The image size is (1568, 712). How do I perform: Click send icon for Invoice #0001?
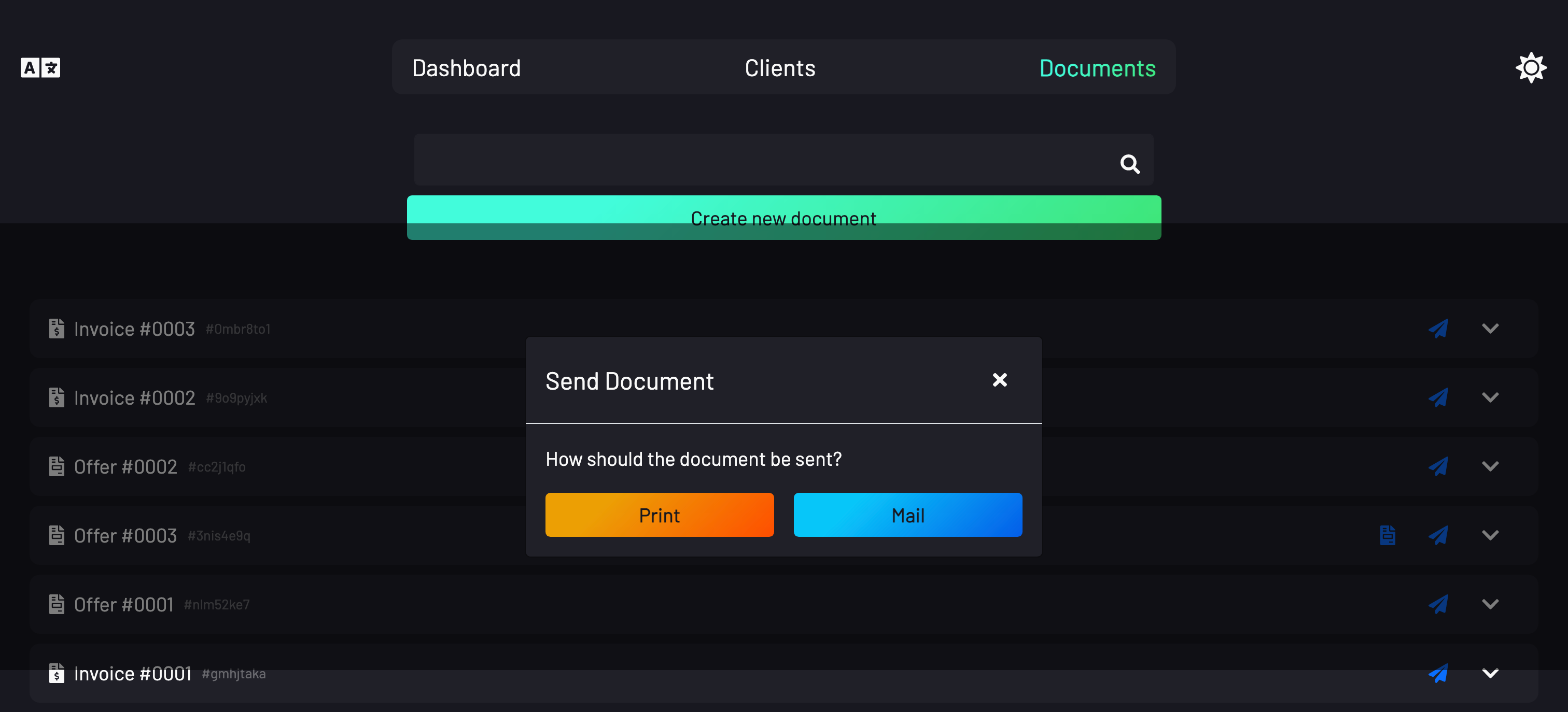[1438, 673]
